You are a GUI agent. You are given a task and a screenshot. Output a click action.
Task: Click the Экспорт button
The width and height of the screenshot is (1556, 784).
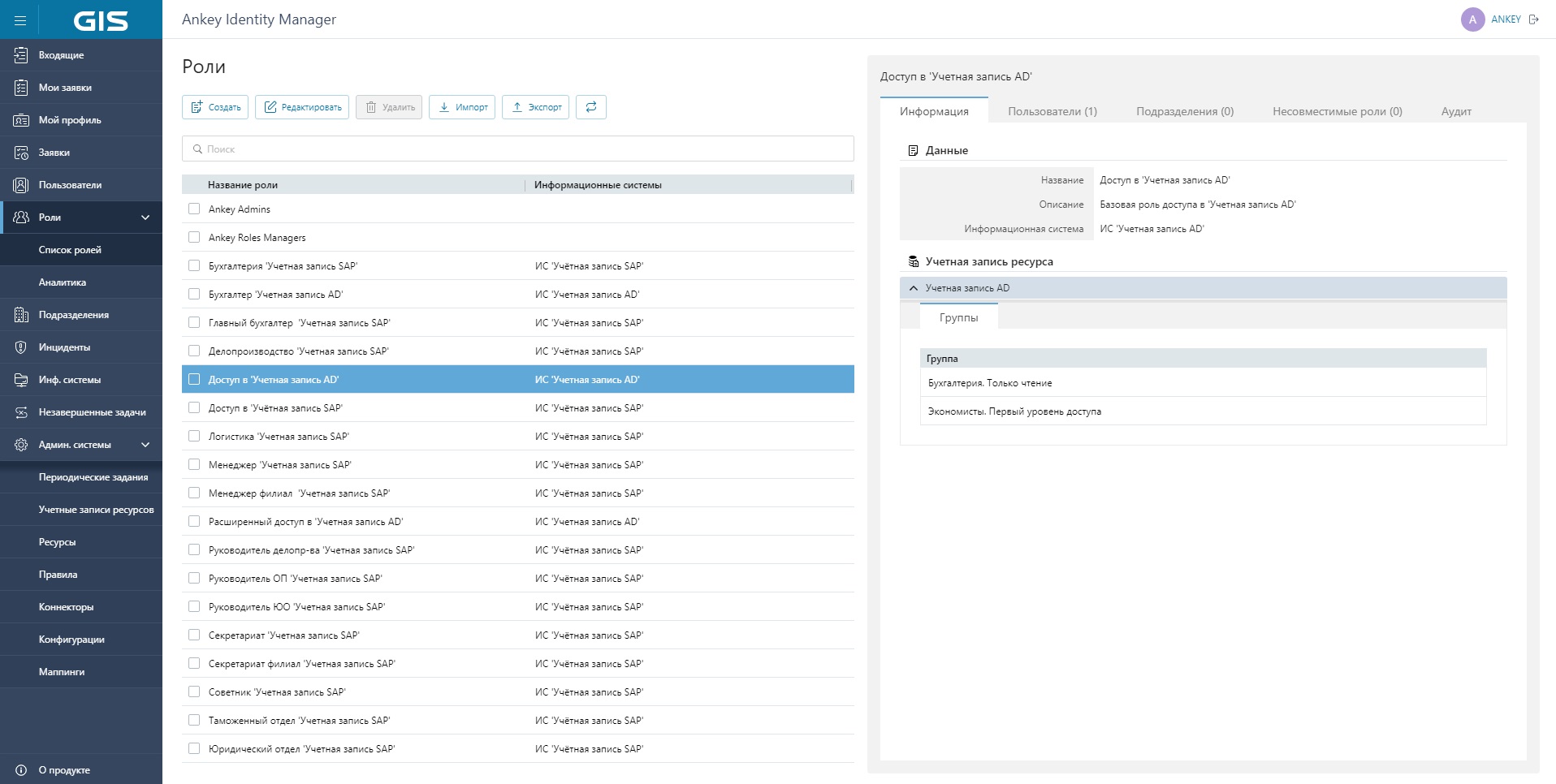(536, 107)
